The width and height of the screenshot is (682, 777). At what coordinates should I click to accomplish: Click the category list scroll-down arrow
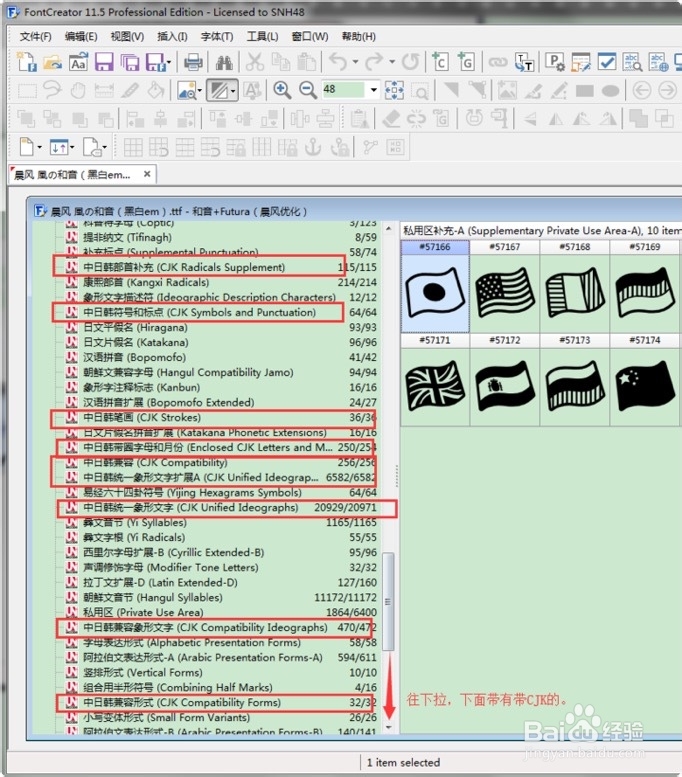click(x=389, y=727)
